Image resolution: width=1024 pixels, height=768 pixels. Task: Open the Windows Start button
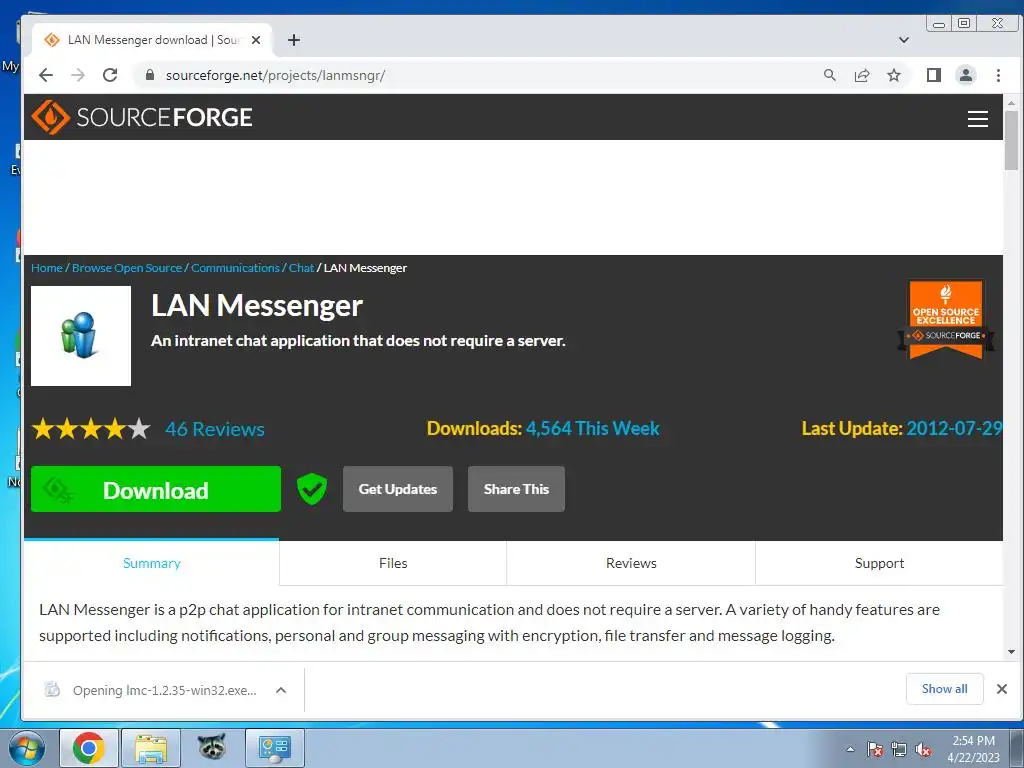coord(26,748)
